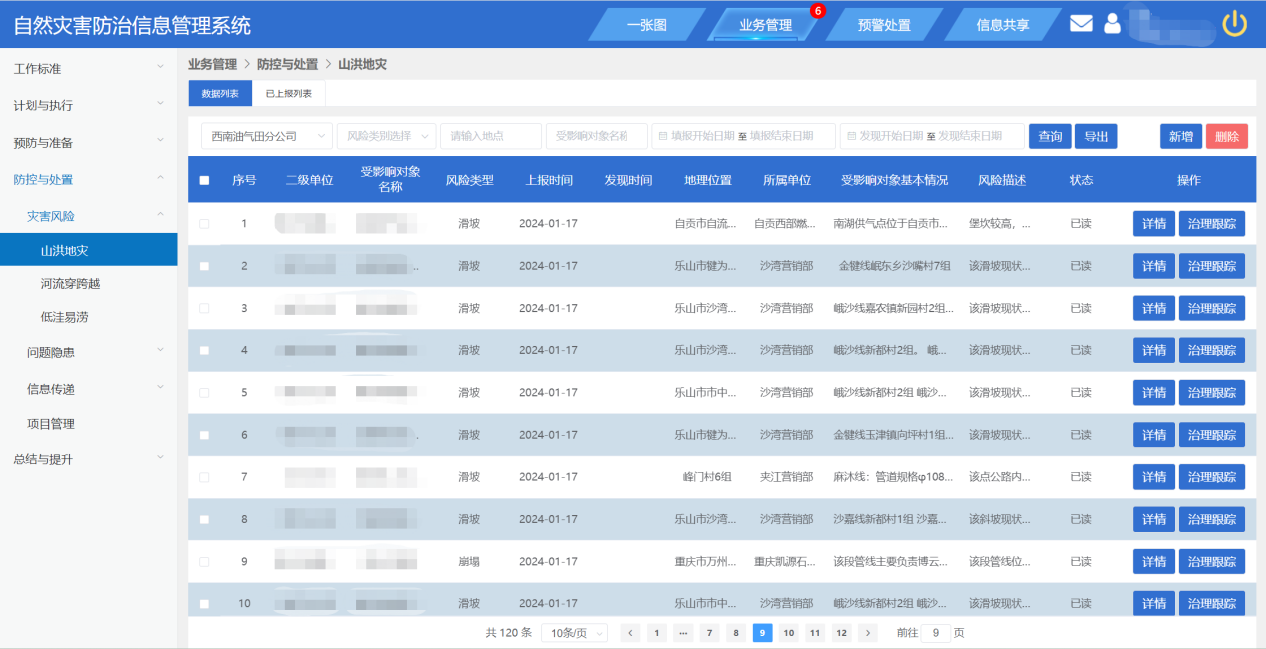Check the checkbox for row 6
Viewport: 1266px width, 649px height.
tap(204, 435)
